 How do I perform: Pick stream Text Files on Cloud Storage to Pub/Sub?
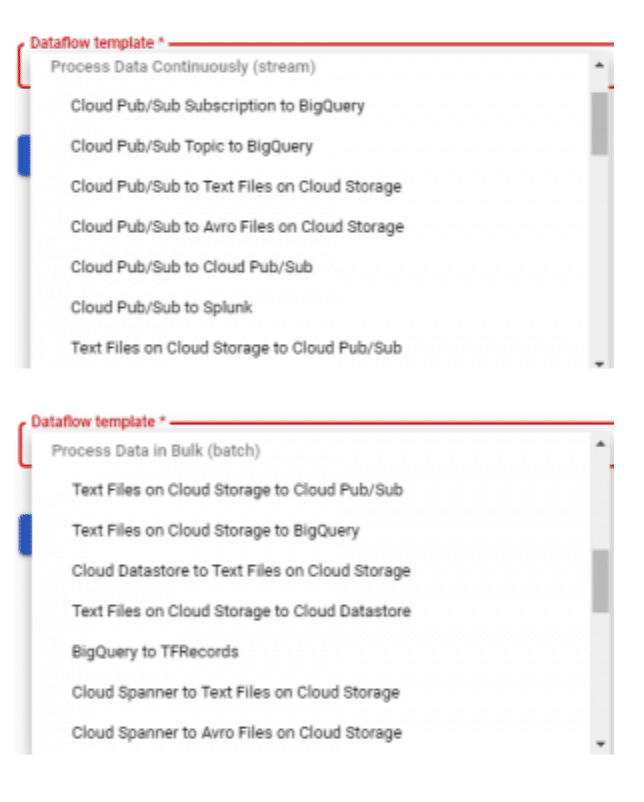236,348
